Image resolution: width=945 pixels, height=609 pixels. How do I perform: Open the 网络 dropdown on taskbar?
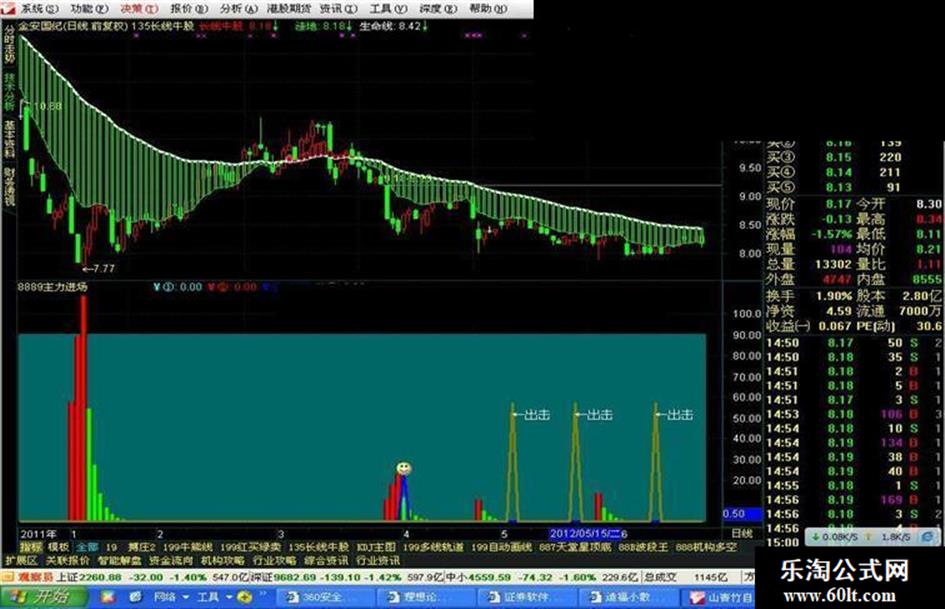(171, 597)
